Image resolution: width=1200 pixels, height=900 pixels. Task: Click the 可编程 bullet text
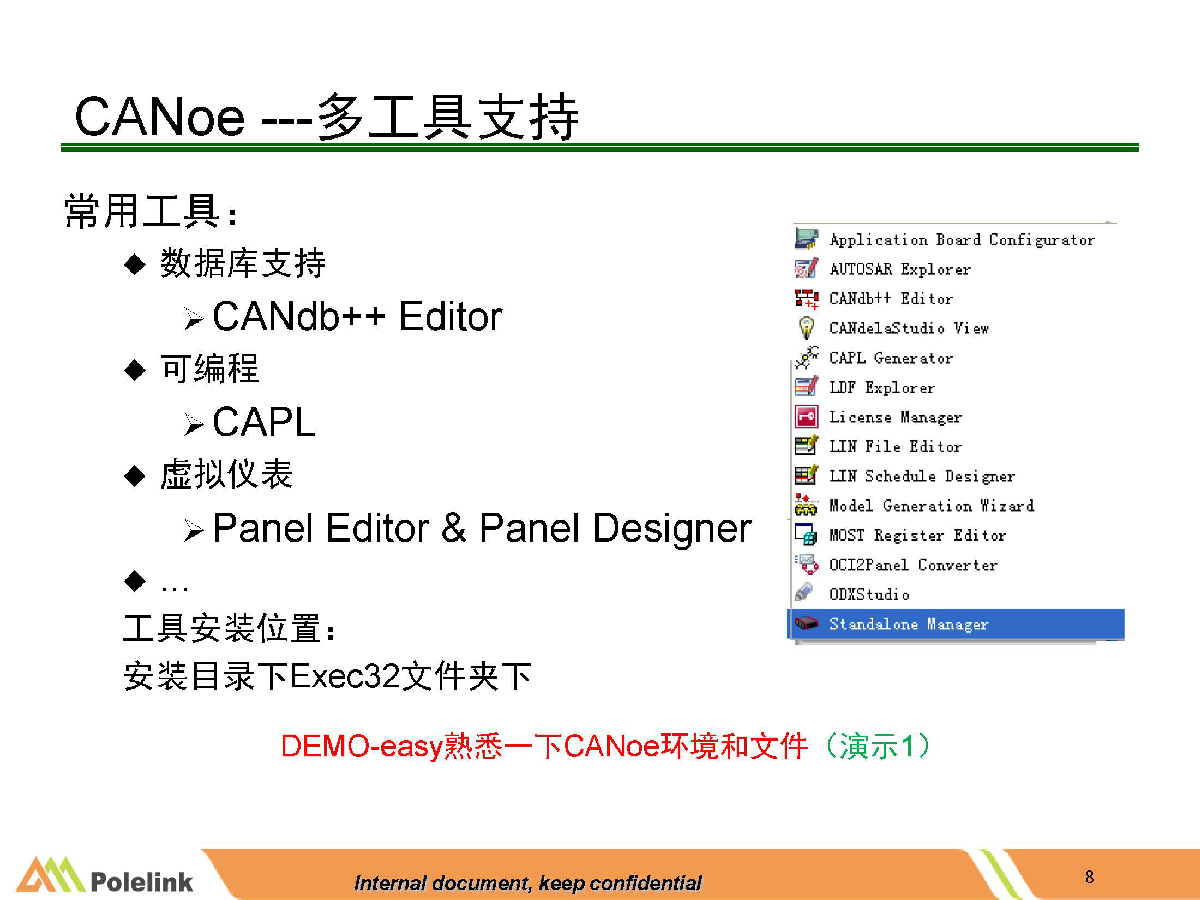[x=209, y=369]
